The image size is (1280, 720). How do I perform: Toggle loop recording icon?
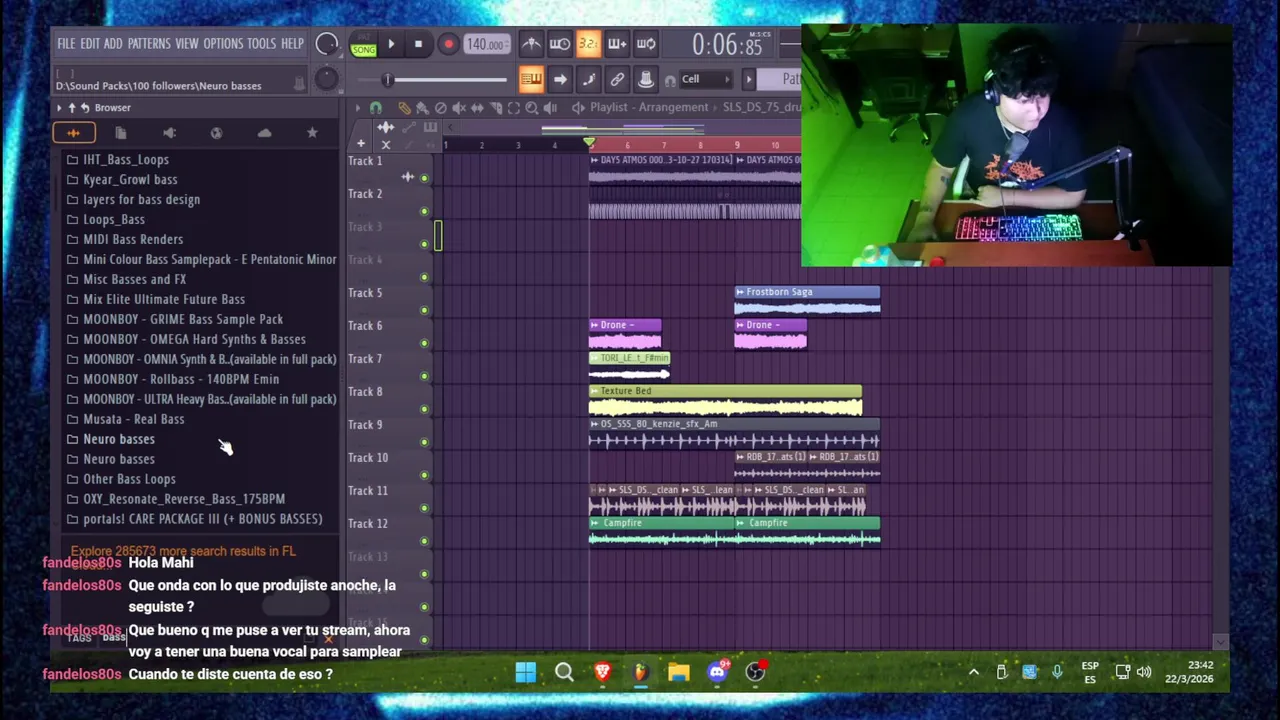(646, 44)
